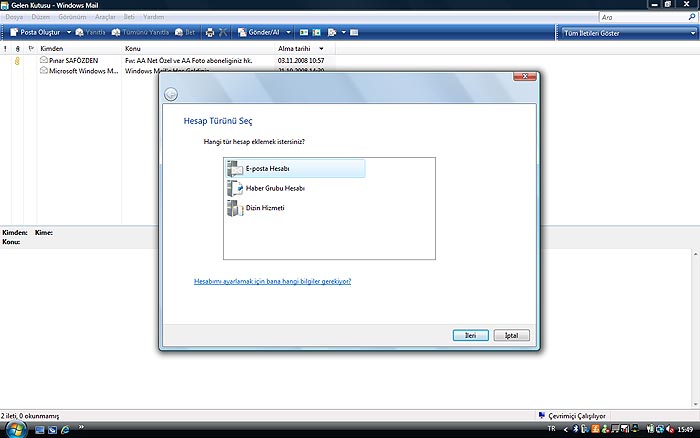Open the İleti menu
700x438 pixels.
click(x=129, y=17)
